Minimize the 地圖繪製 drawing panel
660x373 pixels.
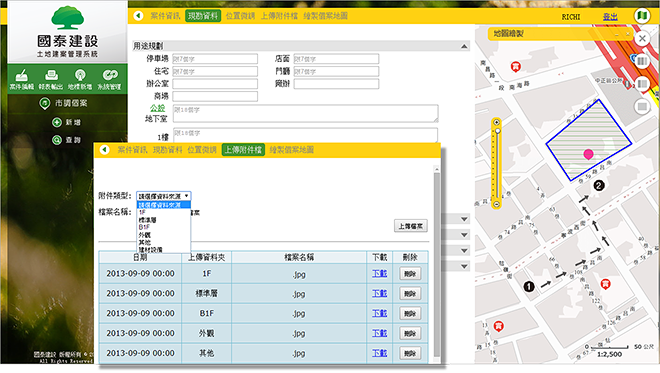coord(617,35)
